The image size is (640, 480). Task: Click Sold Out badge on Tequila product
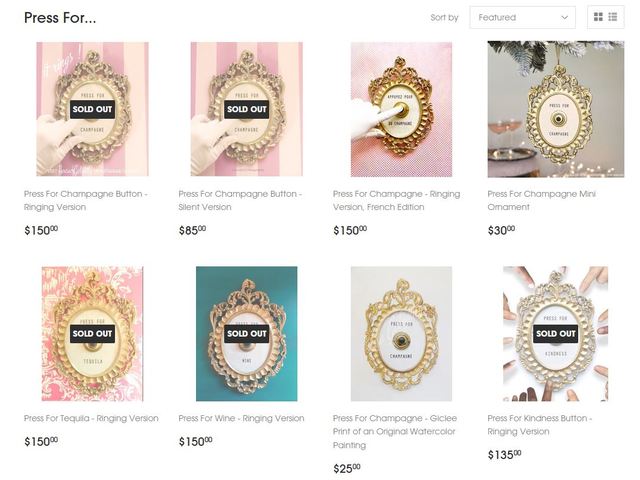(x=92, y=333)
